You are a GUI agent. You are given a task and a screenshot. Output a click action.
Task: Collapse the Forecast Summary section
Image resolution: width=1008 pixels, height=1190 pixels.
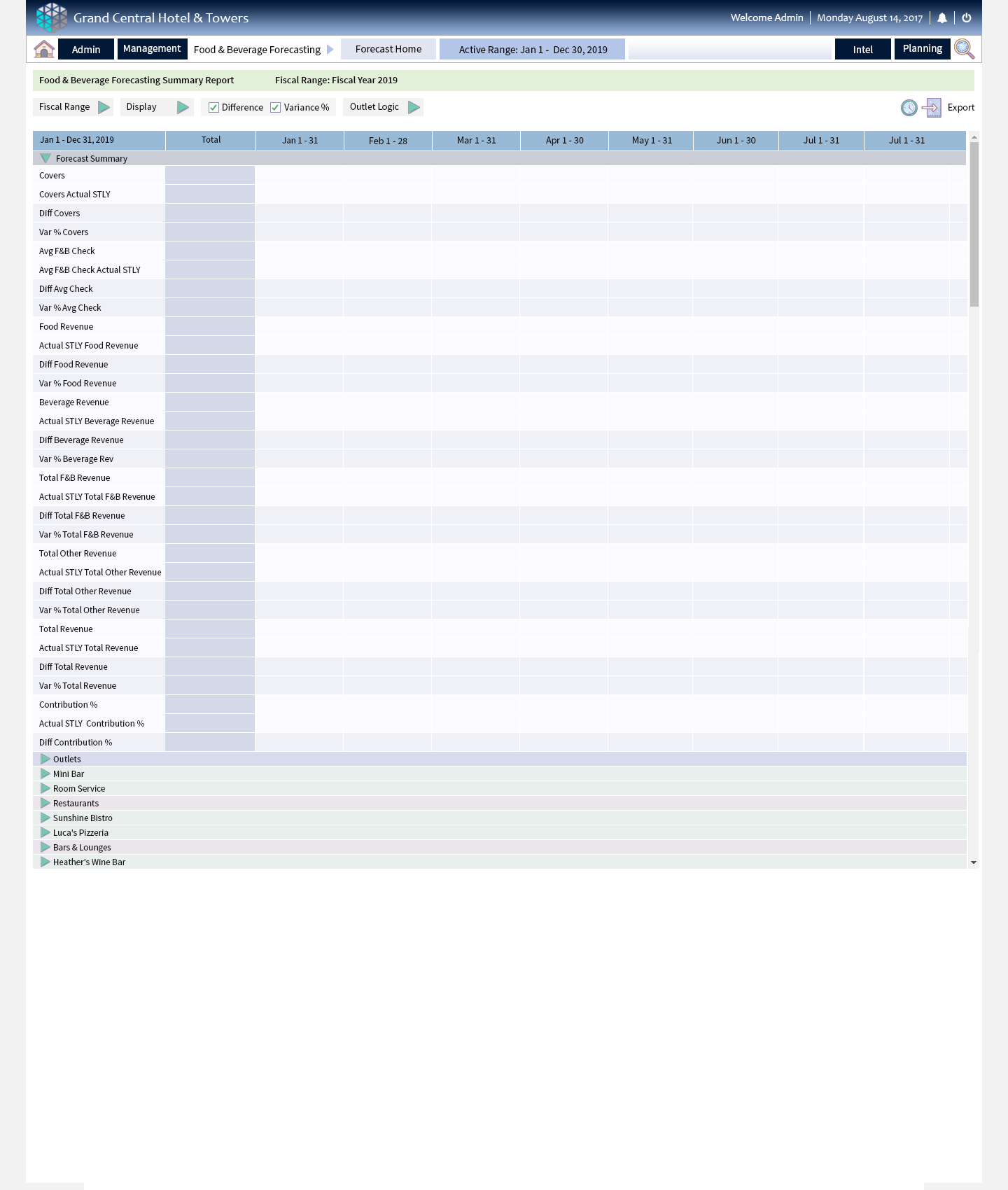pyautogui.click(x=45, y=159)
